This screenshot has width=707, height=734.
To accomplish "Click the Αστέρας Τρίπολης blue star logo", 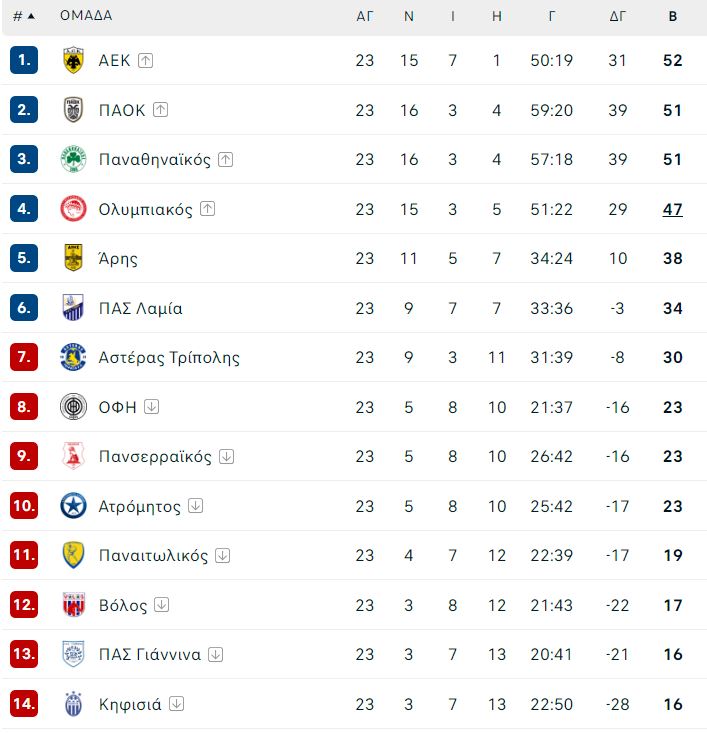I will click(x=74, y=357).
